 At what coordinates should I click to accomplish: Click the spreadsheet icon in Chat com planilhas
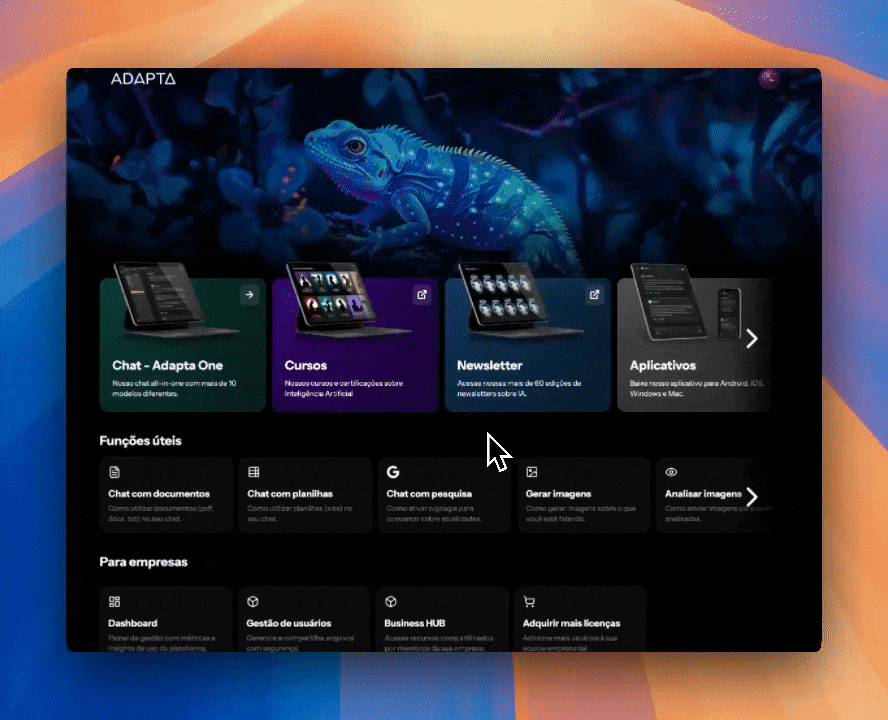254,472
